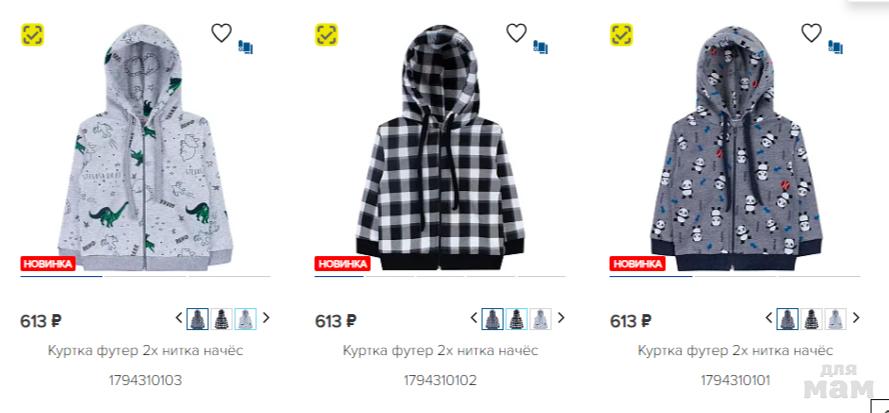This screenshot has height=413, width=889.
Task: Click heart icon on panda hoodie
Action: 811,33
